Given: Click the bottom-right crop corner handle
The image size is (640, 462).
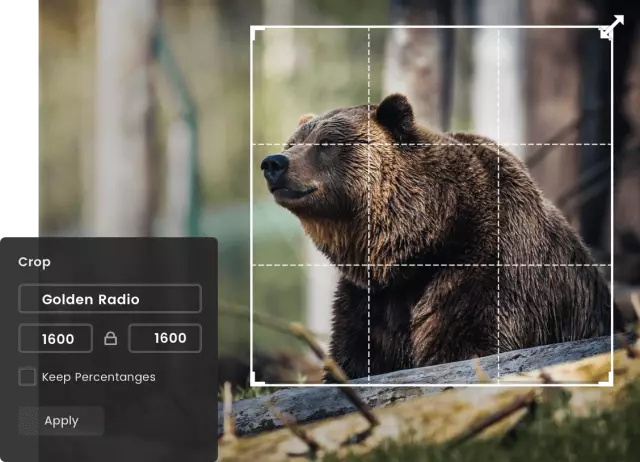Looking at the screenshot, I should coord(606,378).
